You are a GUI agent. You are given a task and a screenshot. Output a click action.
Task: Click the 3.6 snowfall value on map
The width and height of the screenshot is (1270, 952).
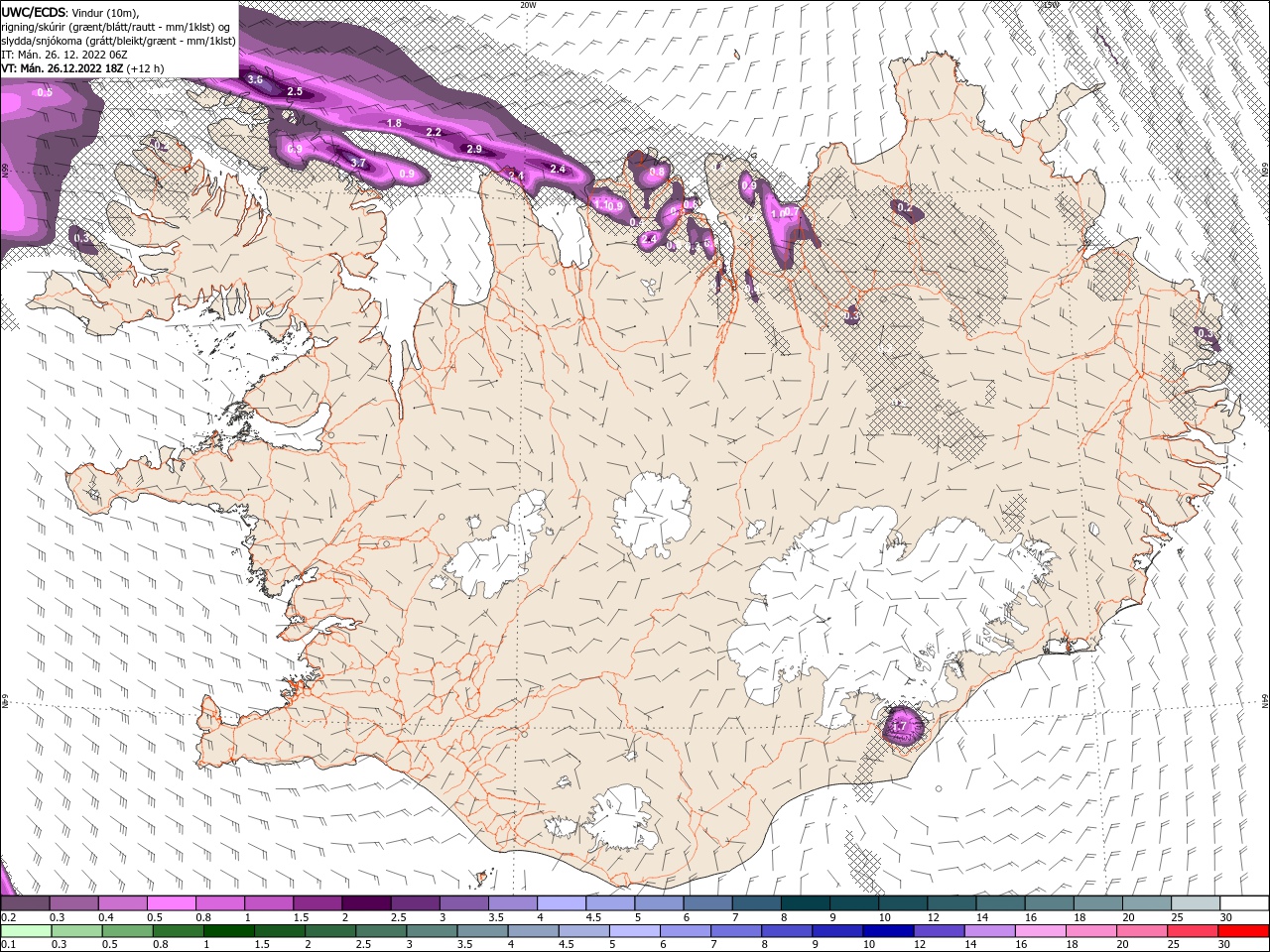(255, 79)
